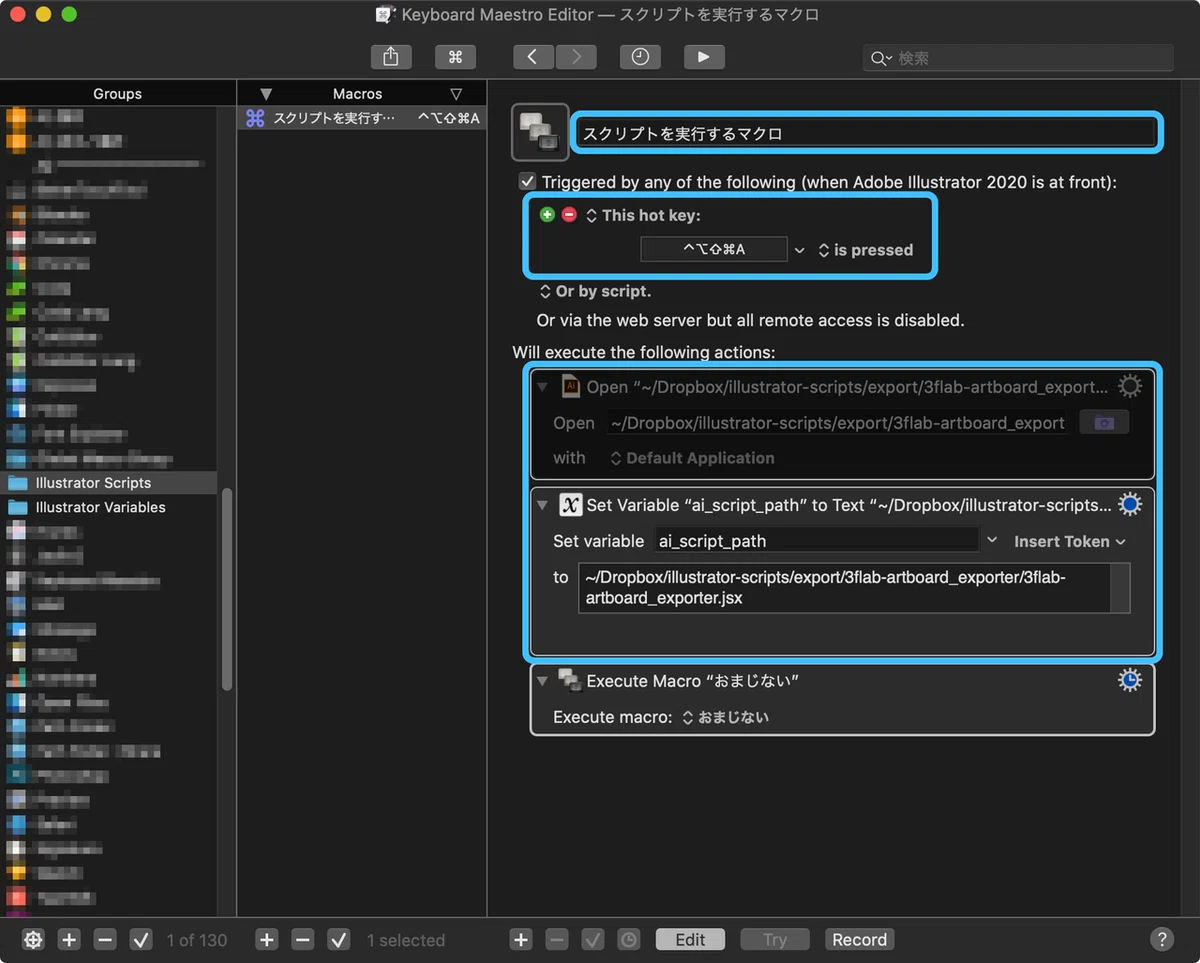Open the 'is pressed' trigger dropdown

click(x=866, y=250)
